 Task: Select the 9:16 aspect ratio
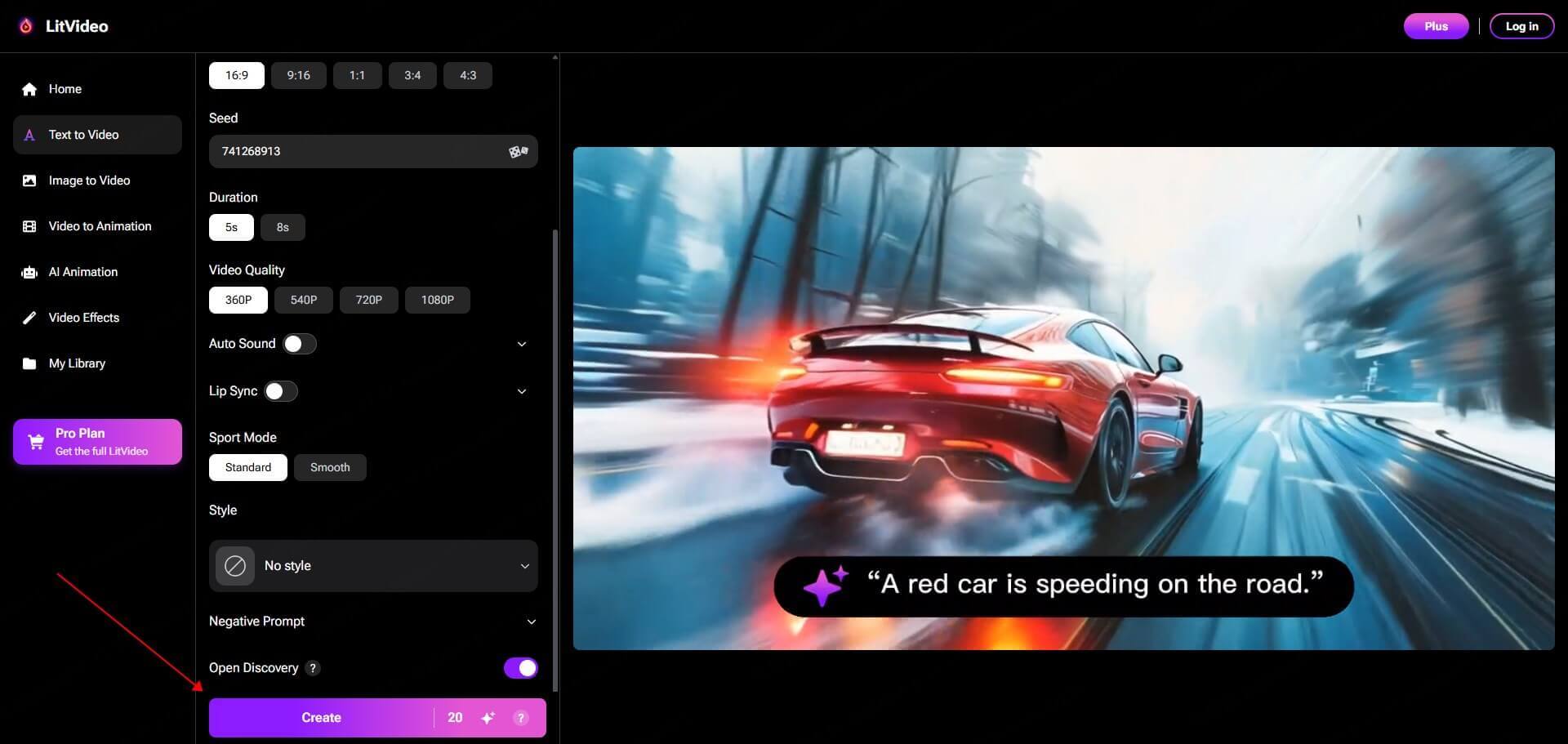(x=298, y=74)
